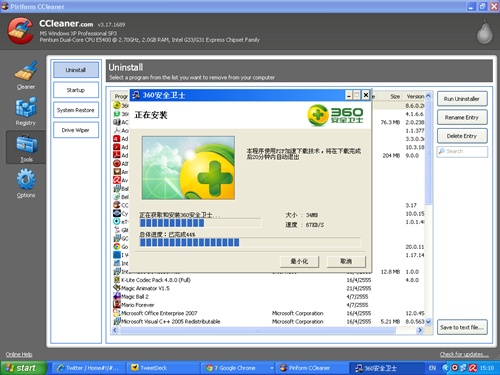Click the Search input field
Viewport: 500px width, 375px height.
(462, 151)
